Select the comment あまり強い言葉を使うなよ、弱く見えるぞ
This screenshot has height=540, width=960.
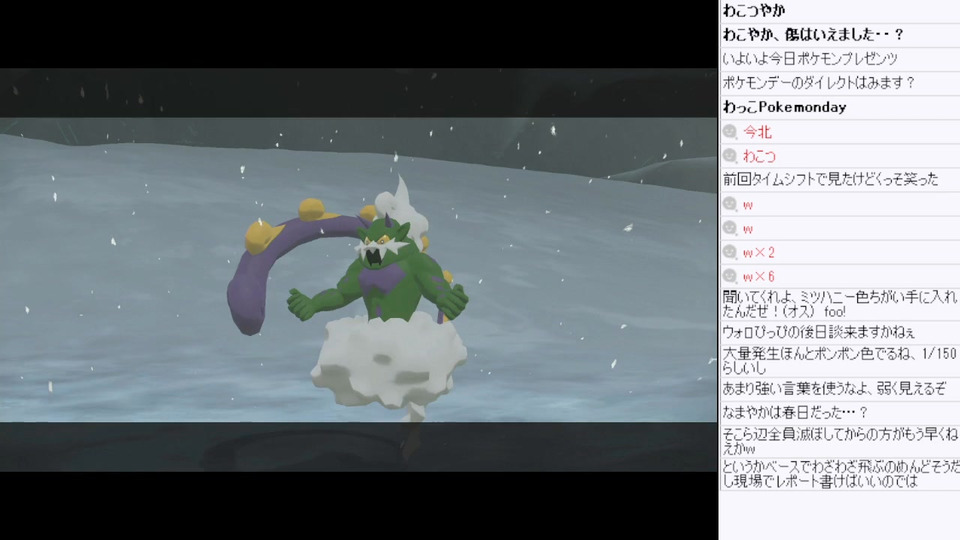[x=834, y=388]
